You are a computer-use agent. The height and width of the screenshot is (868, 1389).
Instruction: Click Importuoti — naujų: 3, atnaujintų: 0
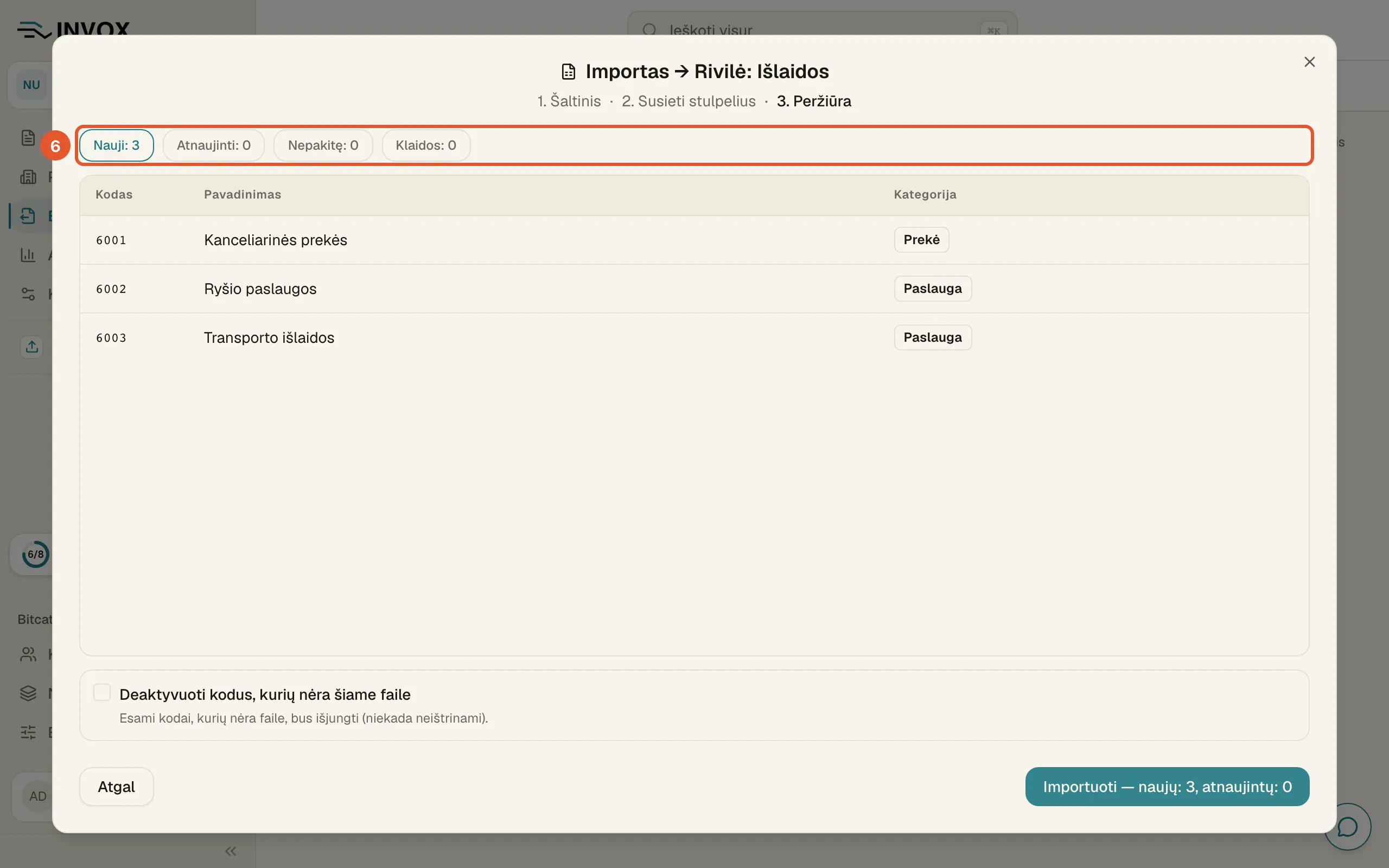[x=1167, y=787]
